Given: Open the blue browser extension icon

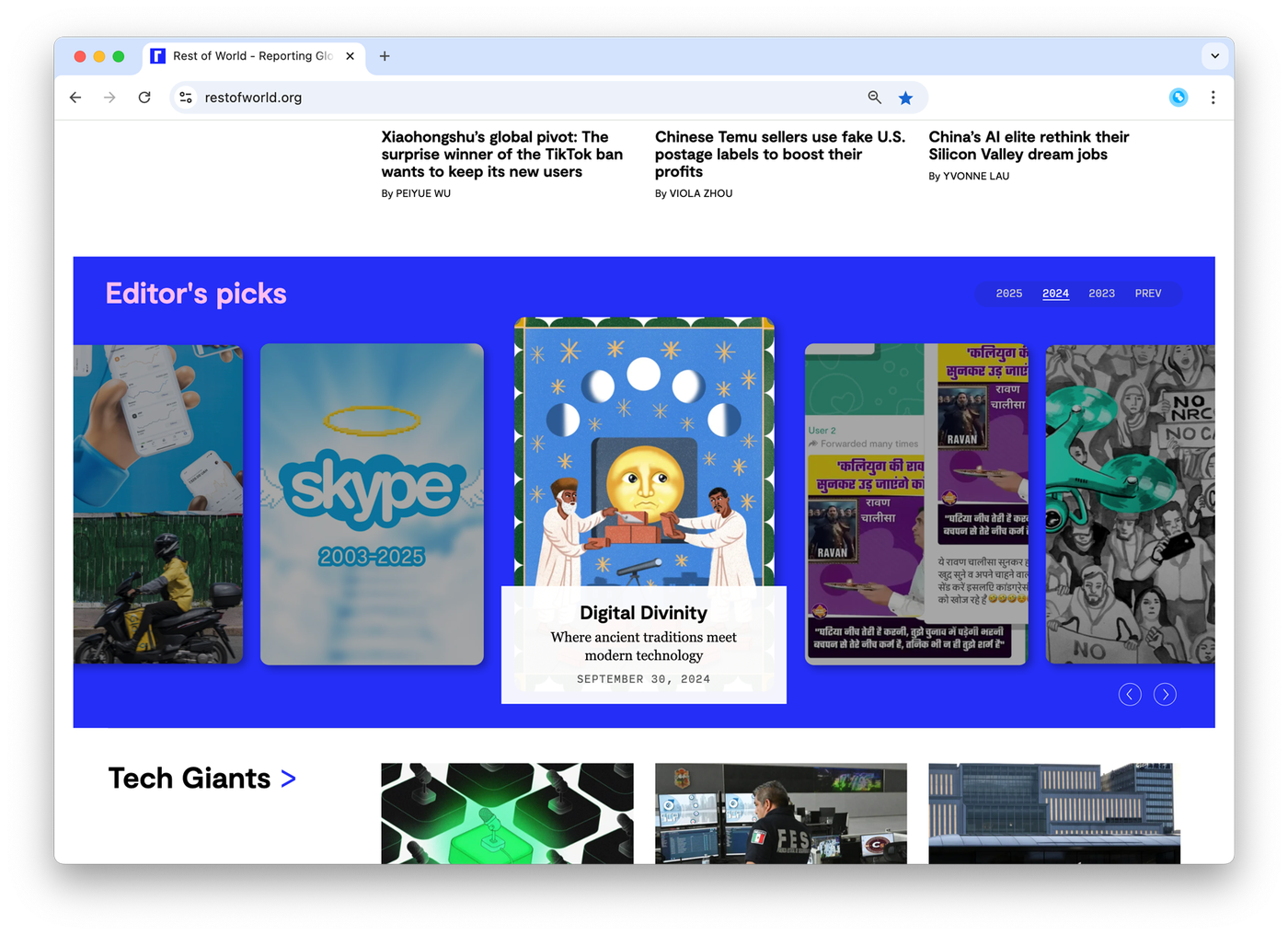Looking at the screenshot, I should click(1178, 98).
